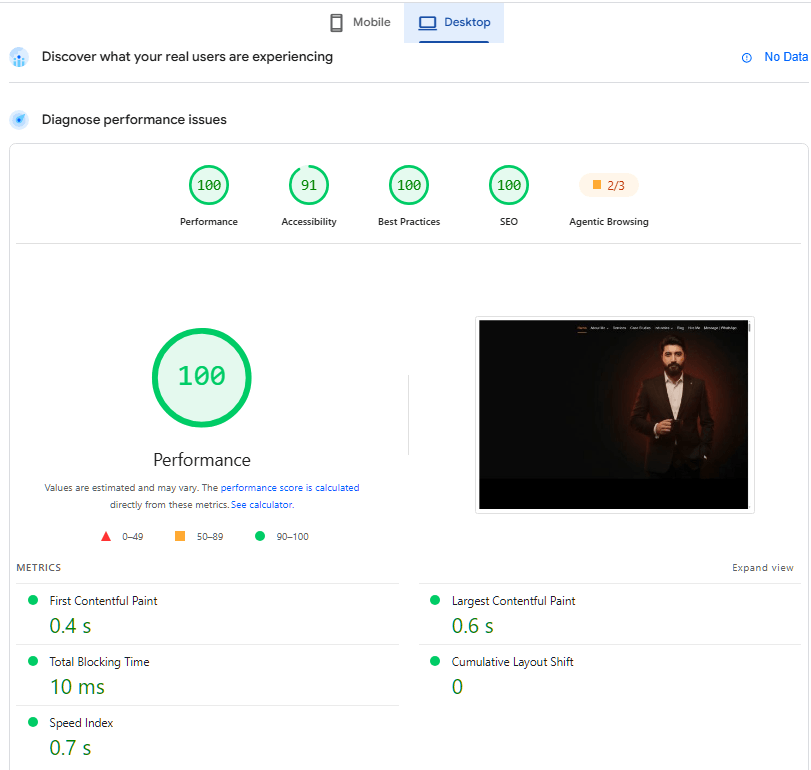This screenshot has width=811, height=770.
Task: Open the 'See calculator' link
Action: pos(262,505)
